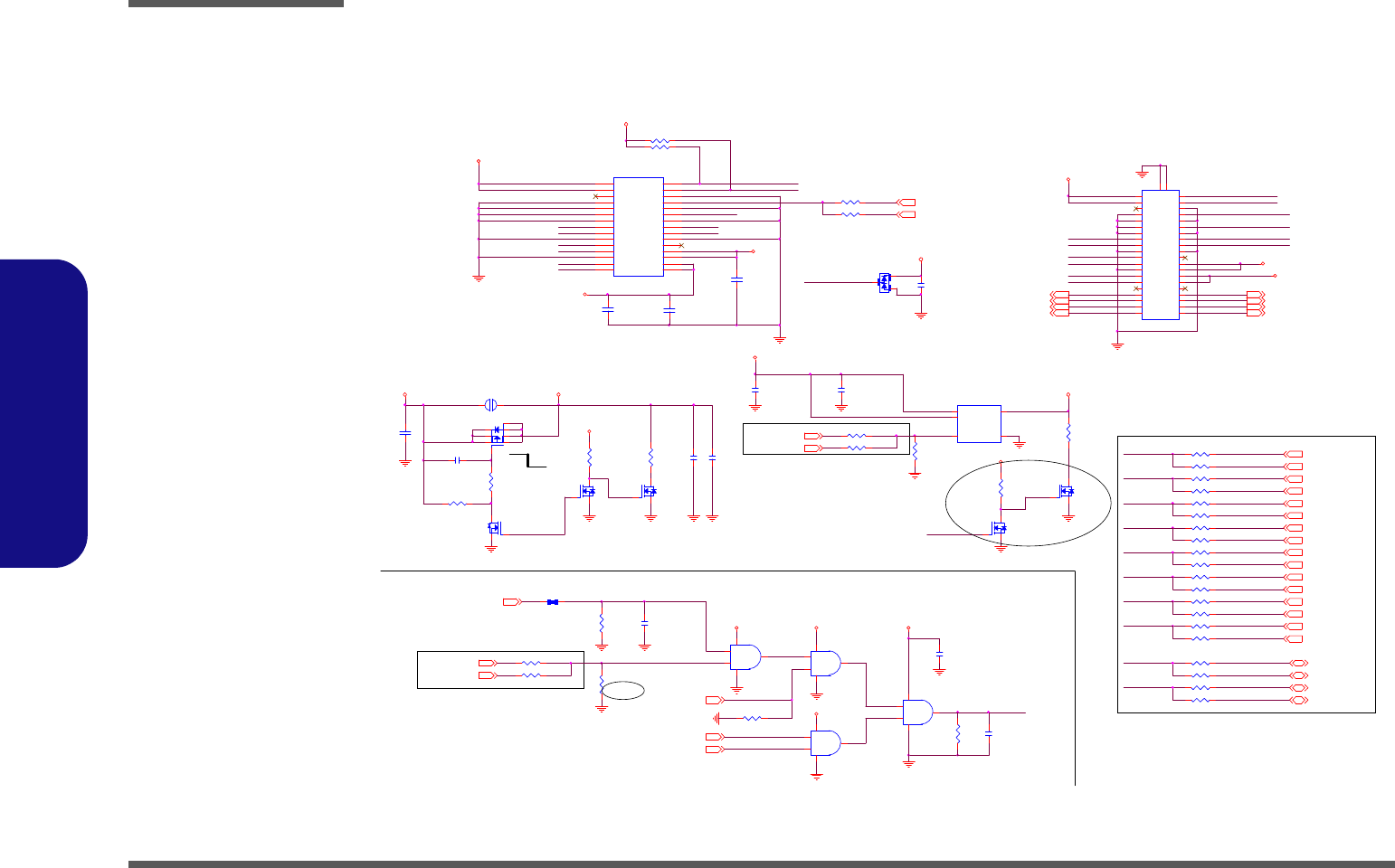This screenshot has width=1395, height=868.
Task: Click the dual MOSFET symbol beside the capacitor
Action: point(884,282)
